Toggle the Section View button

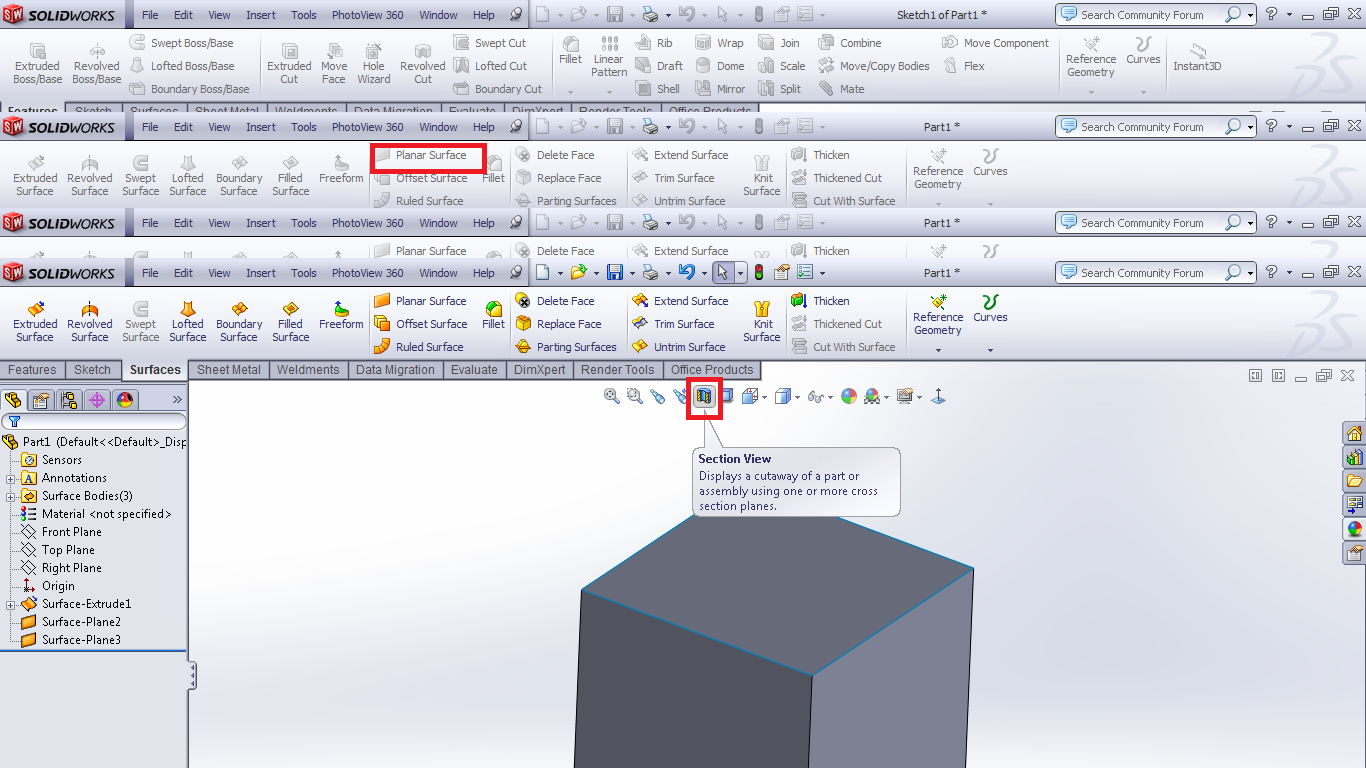pos(704,397)
